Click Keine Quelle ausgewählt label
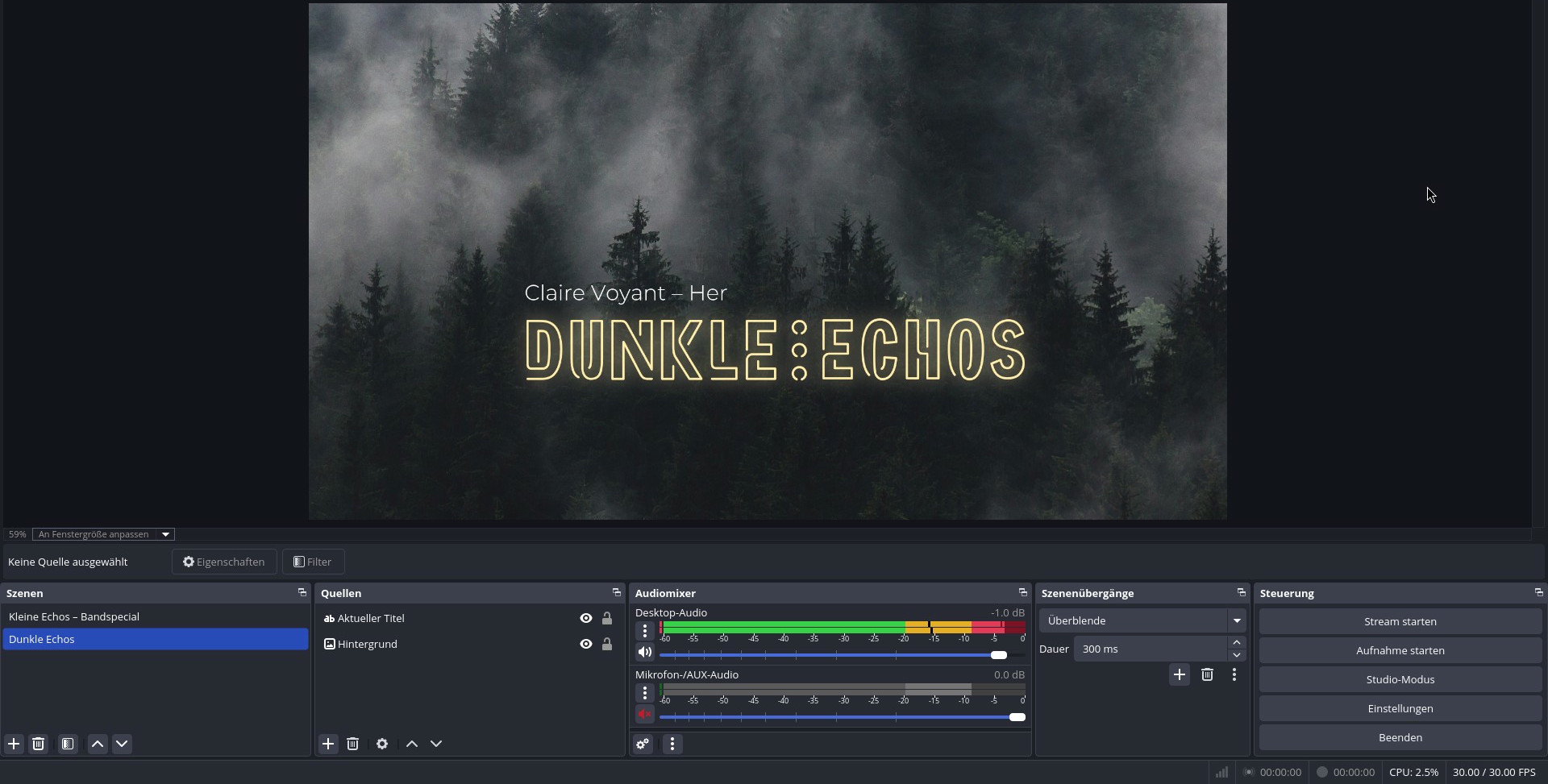 click(x=68, y=562)
